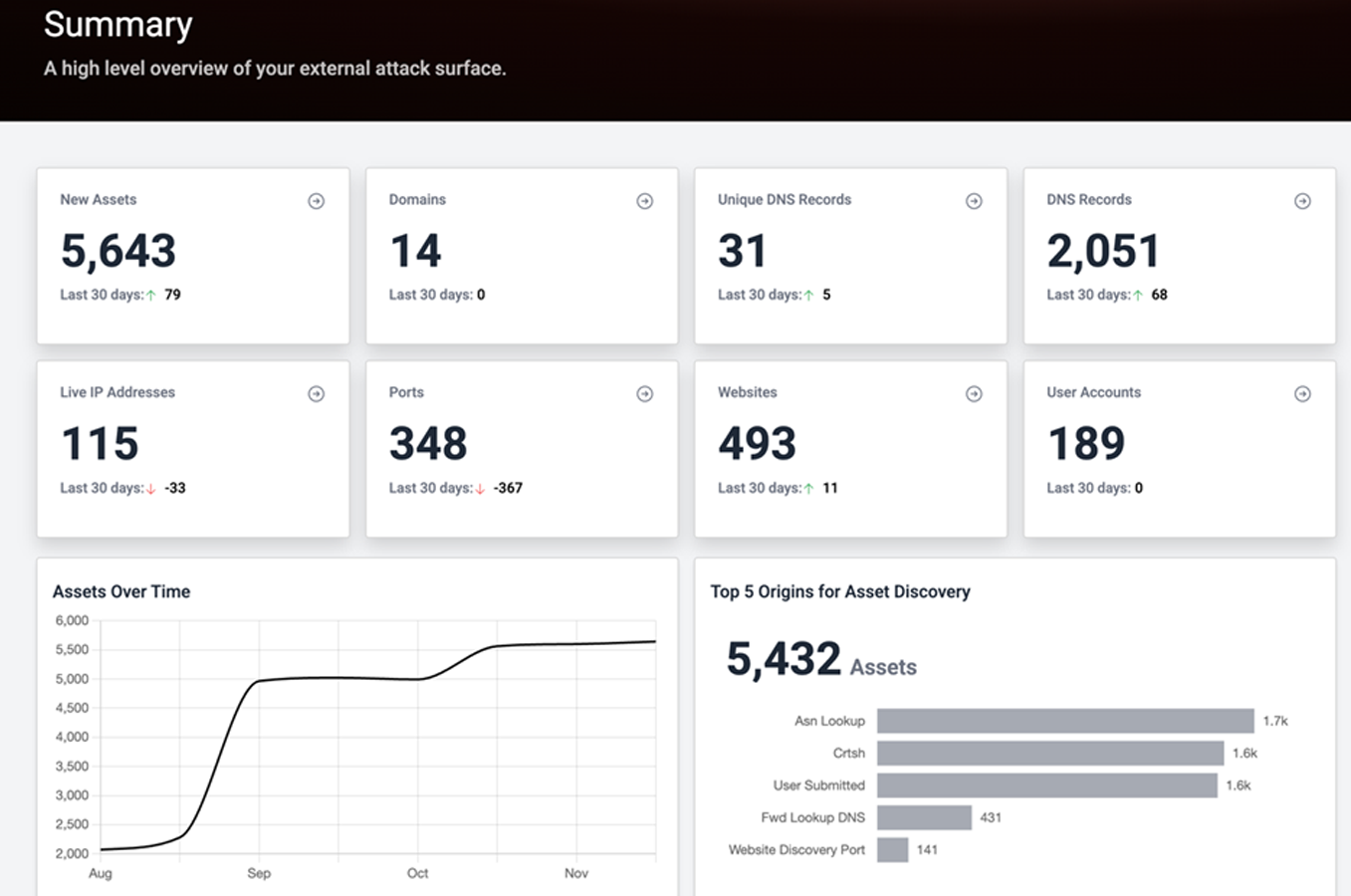Open Websites details via arrow icon
This screenshot has width=1351, height=896.
974,393
